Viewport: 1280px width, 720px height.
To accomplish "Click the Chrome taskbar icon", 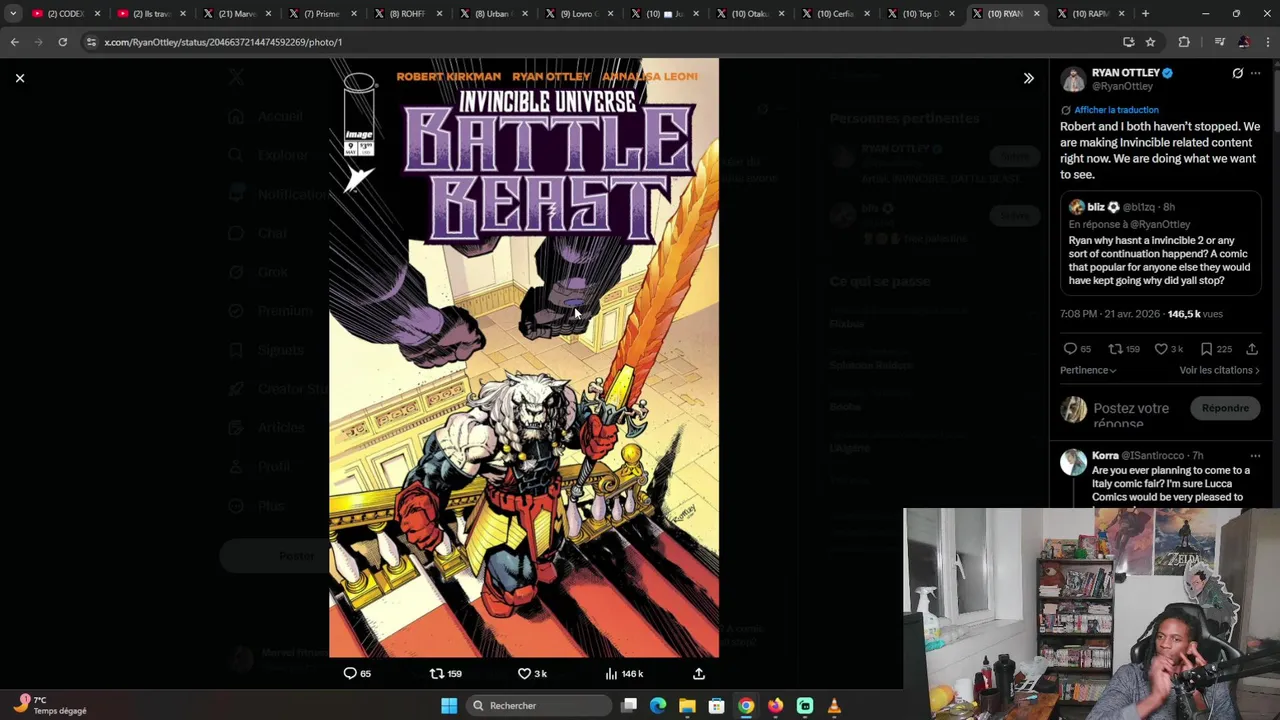I will pos(746,706).
